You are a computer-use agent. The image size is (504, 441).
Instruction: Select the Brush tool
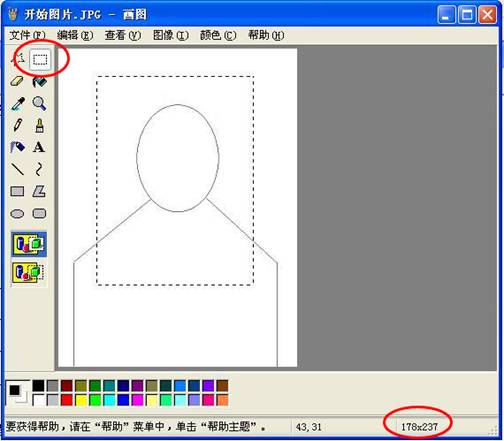pos(39,125)
